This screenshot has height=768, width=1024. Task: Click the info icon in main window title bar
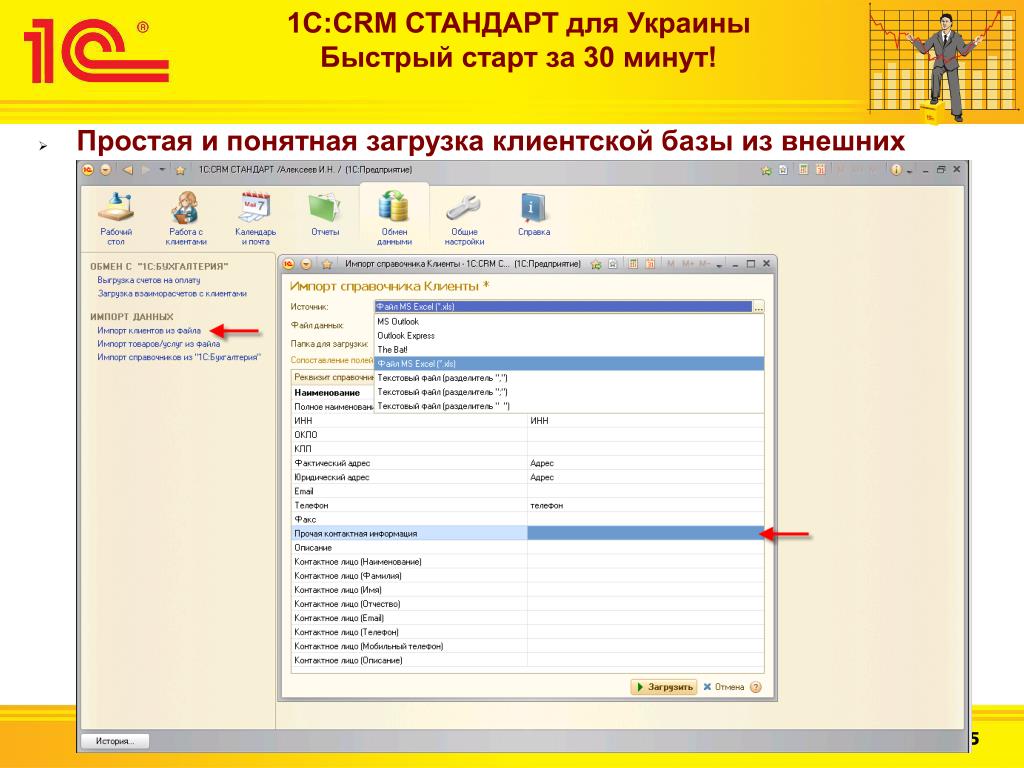click(896, 170)
